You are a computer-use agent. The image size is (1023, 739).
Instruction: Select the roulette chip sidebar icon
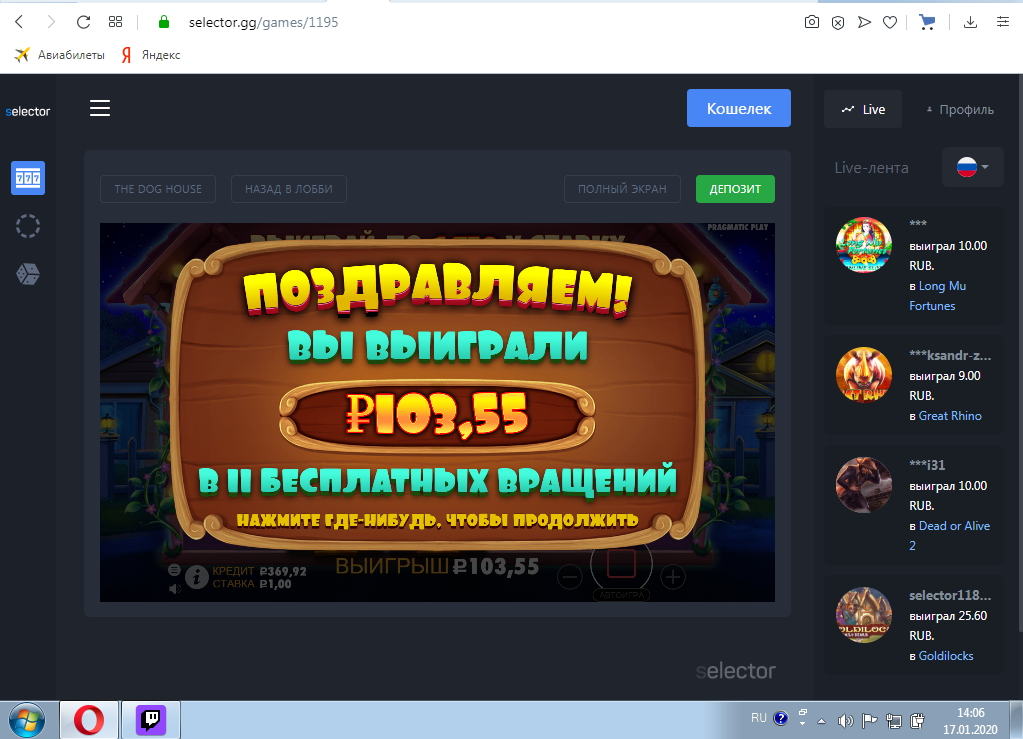coord(28,226)
